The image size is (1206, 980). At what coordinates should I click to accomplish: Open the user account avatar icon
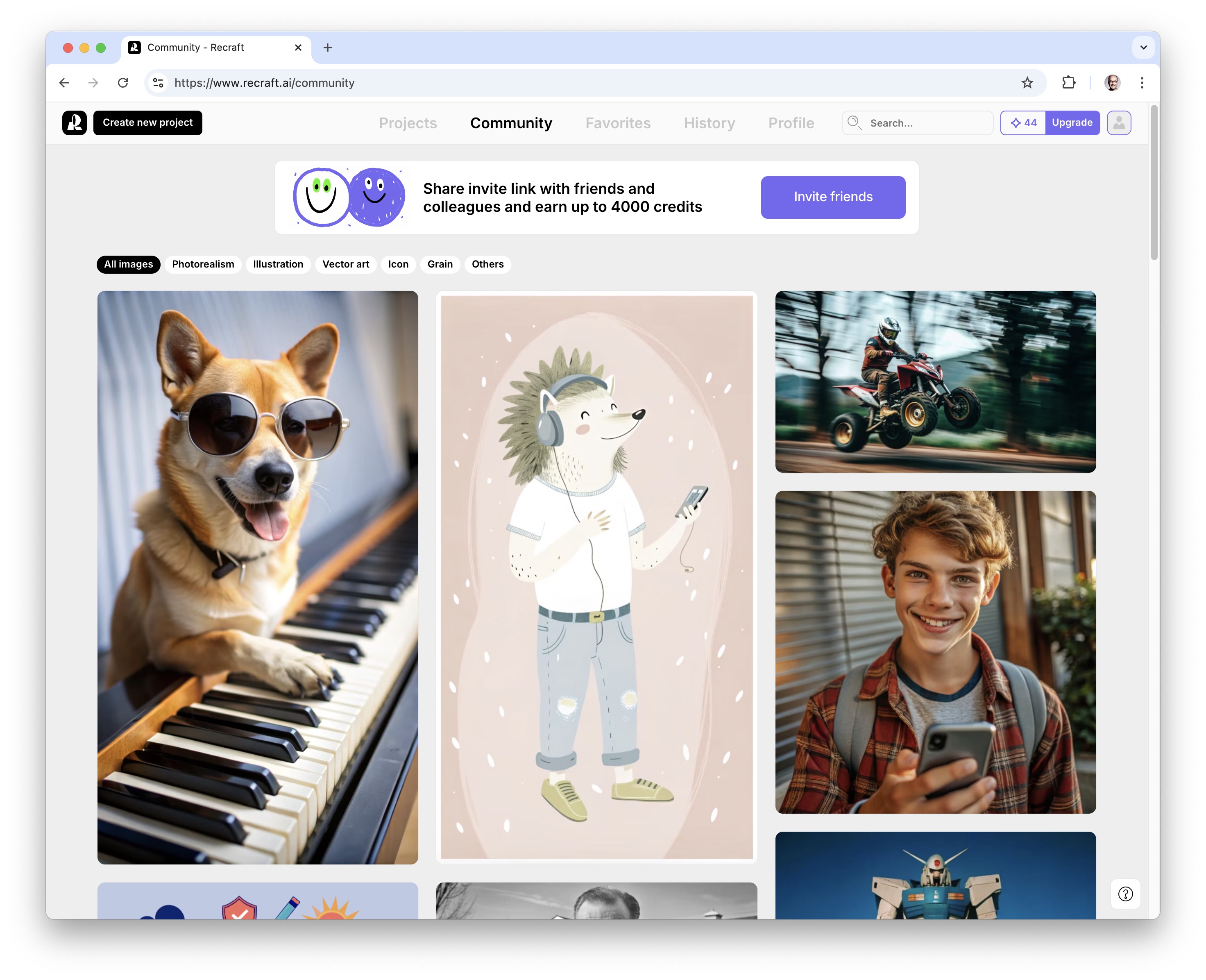pos(1118,122)
